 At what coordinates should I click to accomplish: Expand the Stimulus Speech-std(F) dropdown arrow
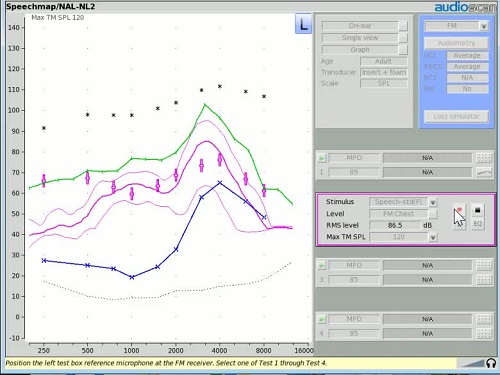coord(433,202)
